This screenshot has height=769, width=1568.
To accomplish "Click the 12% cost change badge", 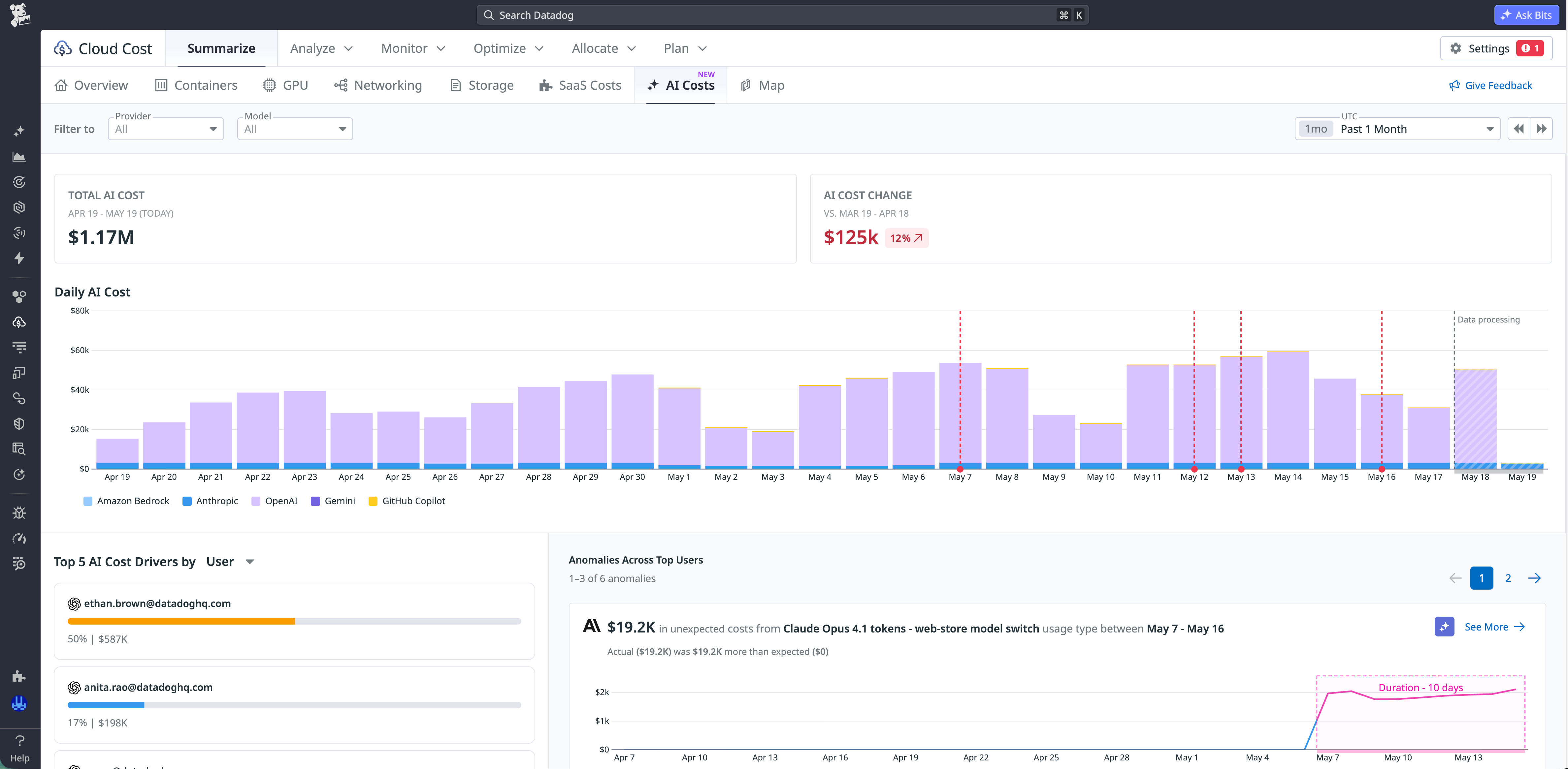I will click(906, 238).
